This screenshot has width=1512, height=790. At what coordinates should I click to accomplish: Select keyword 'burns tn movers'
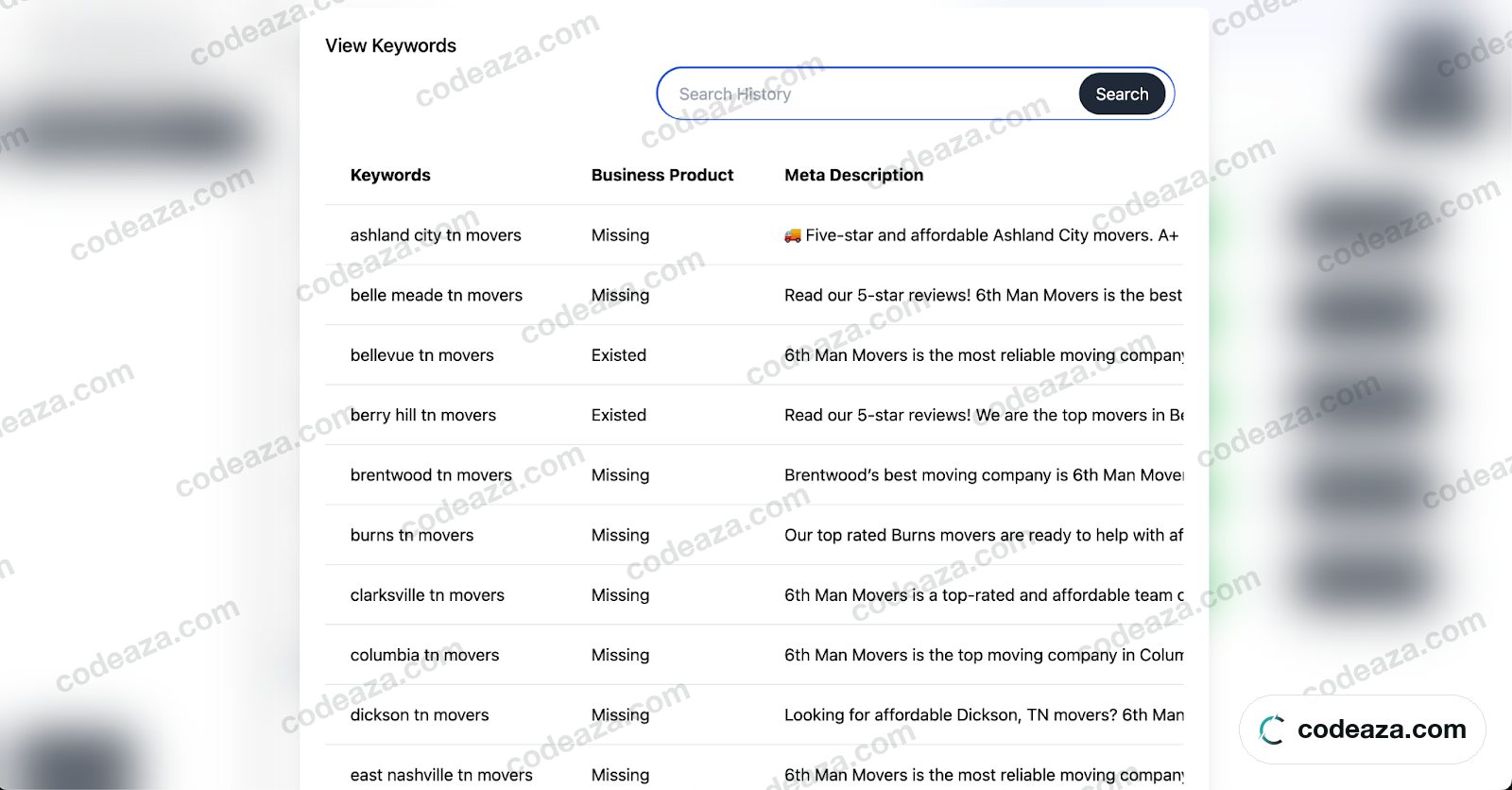point(412,535)
